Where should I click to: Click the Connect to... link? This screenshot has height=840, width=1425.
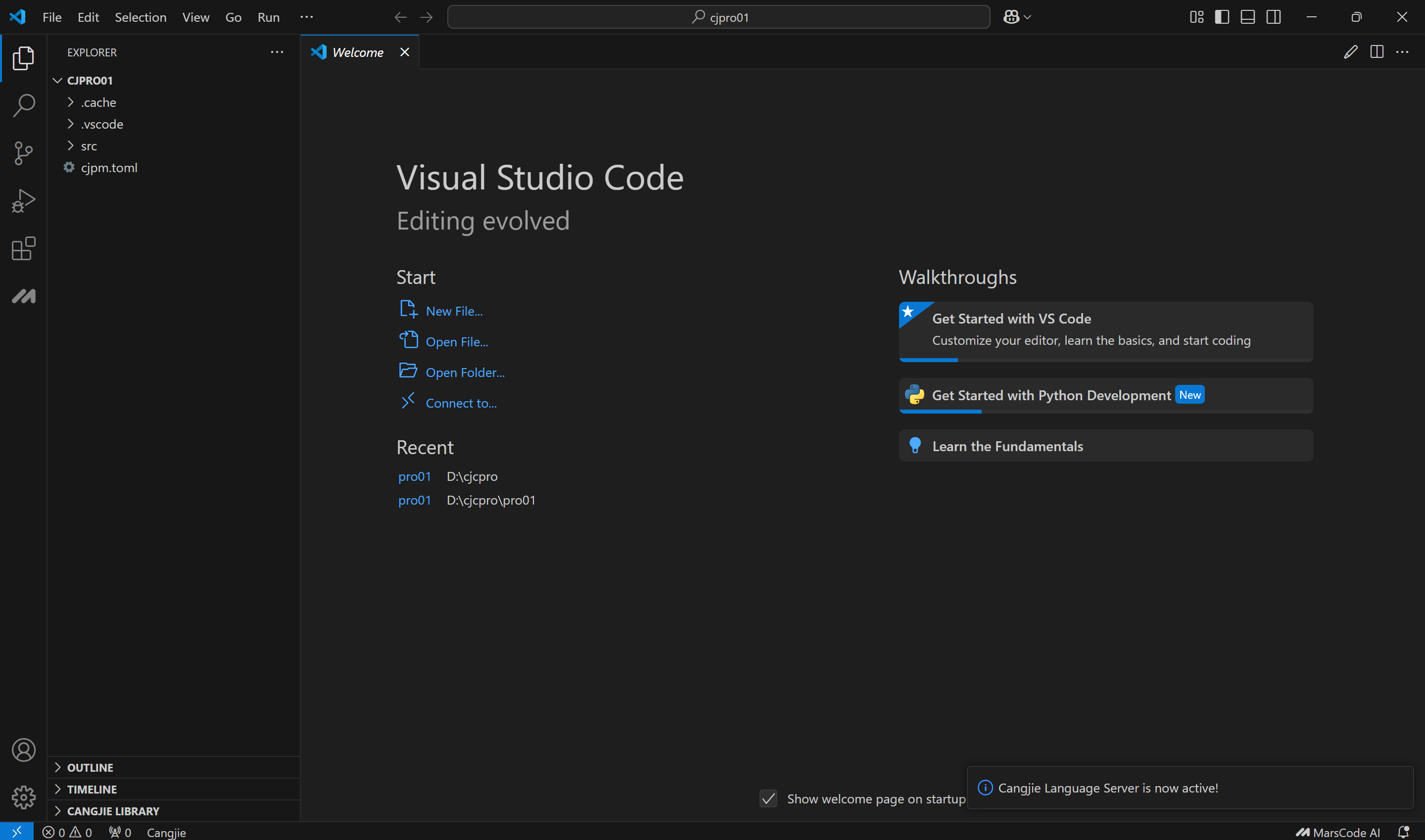[x=461, y=403]
